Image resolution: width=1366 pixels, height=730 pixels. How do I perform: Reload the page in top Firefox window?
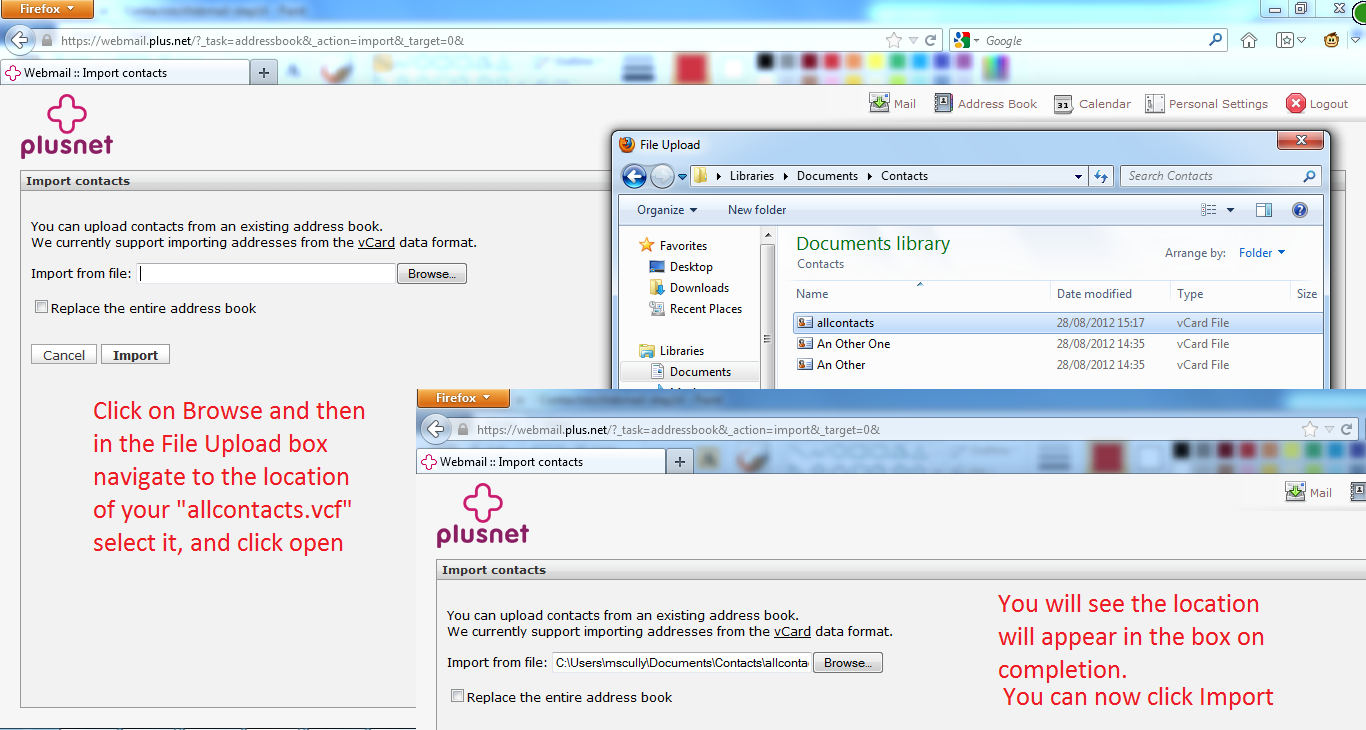click(x=930, y=41)
